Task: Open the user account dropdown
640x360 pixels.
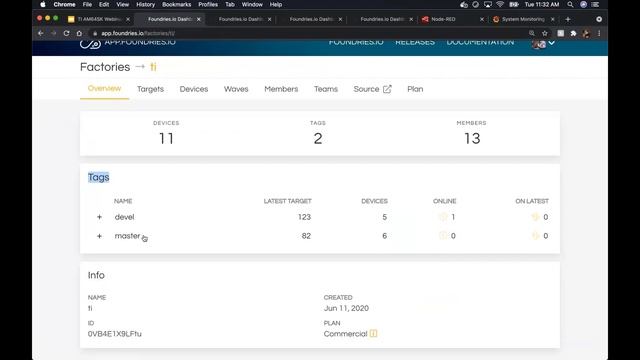Action: [x=543, y=43]
